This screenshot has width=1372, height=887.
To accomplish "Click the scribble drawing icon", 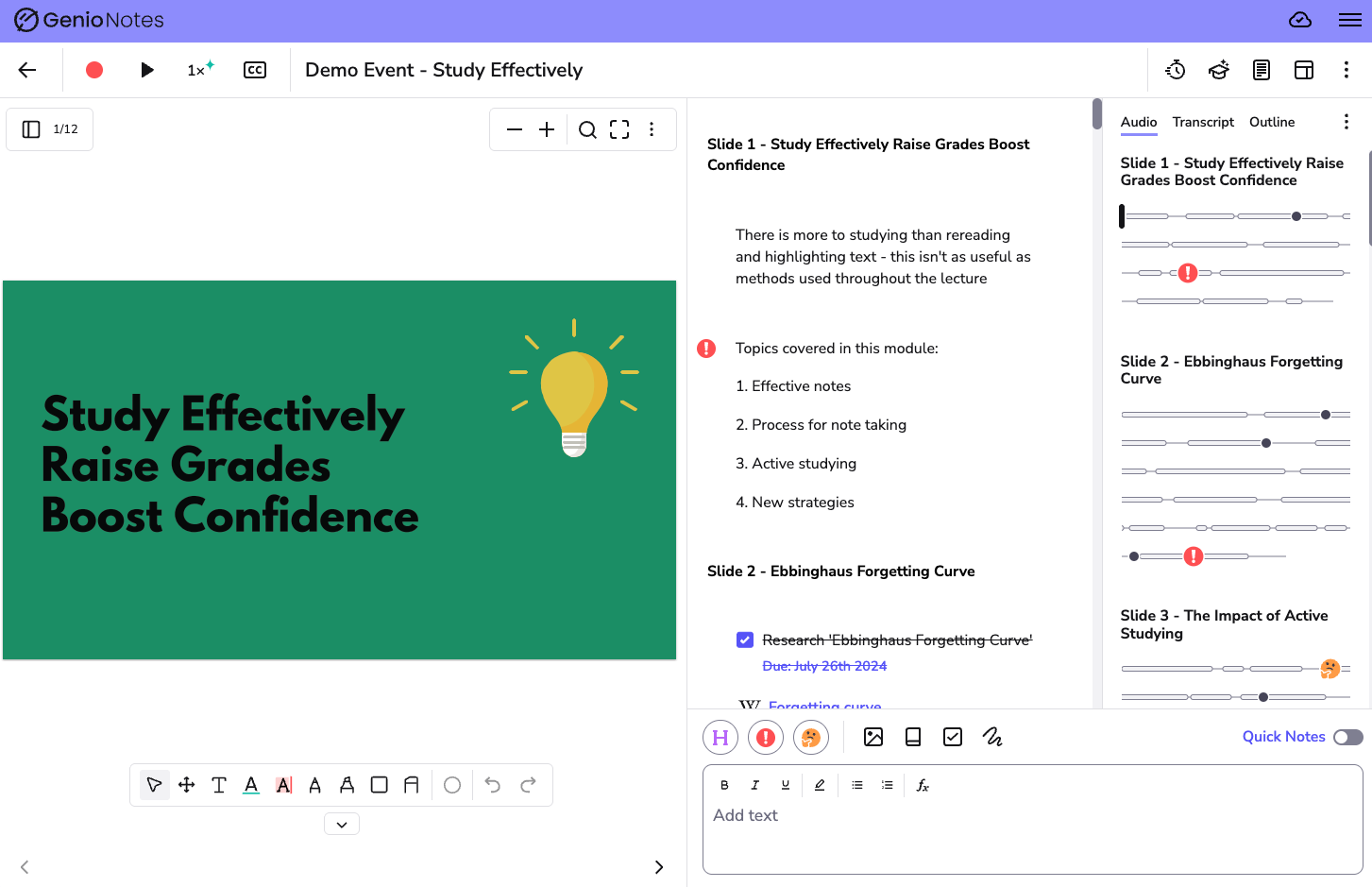I will click(x=992, y=737).
